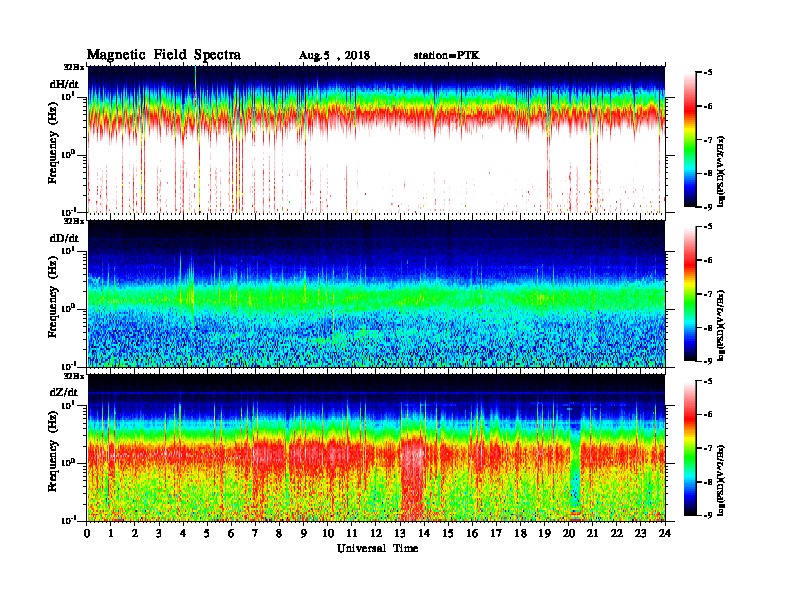Click hour 22 on the time axis
The image size is (792, 612).
(x=617, y=534)
